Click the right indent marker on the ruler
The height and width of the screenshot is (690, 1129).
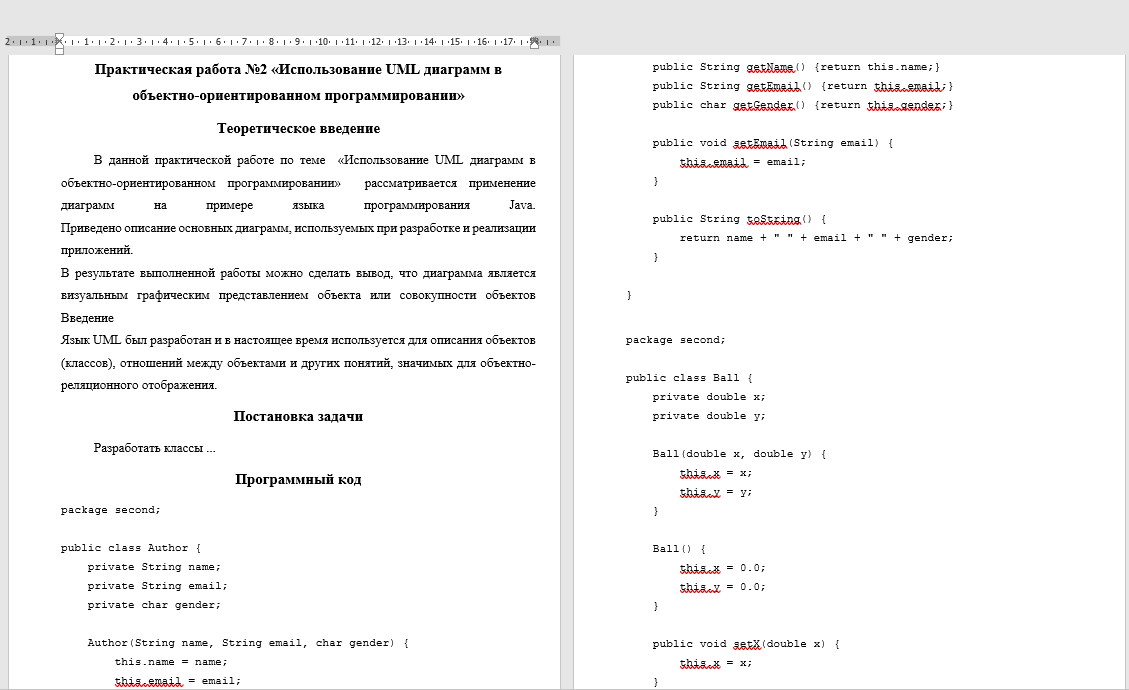(536, 44)
